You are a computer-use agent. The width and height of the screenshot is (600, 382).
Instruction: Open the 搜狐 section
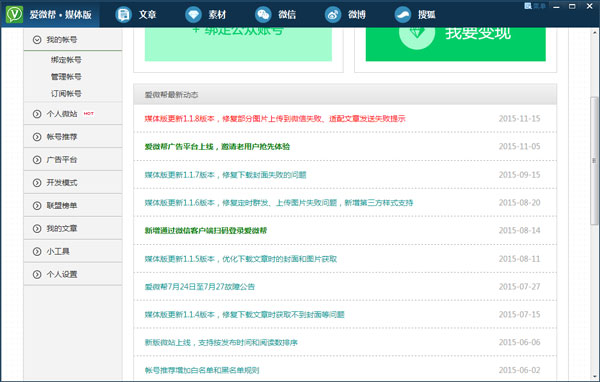[x=415, y=15]
